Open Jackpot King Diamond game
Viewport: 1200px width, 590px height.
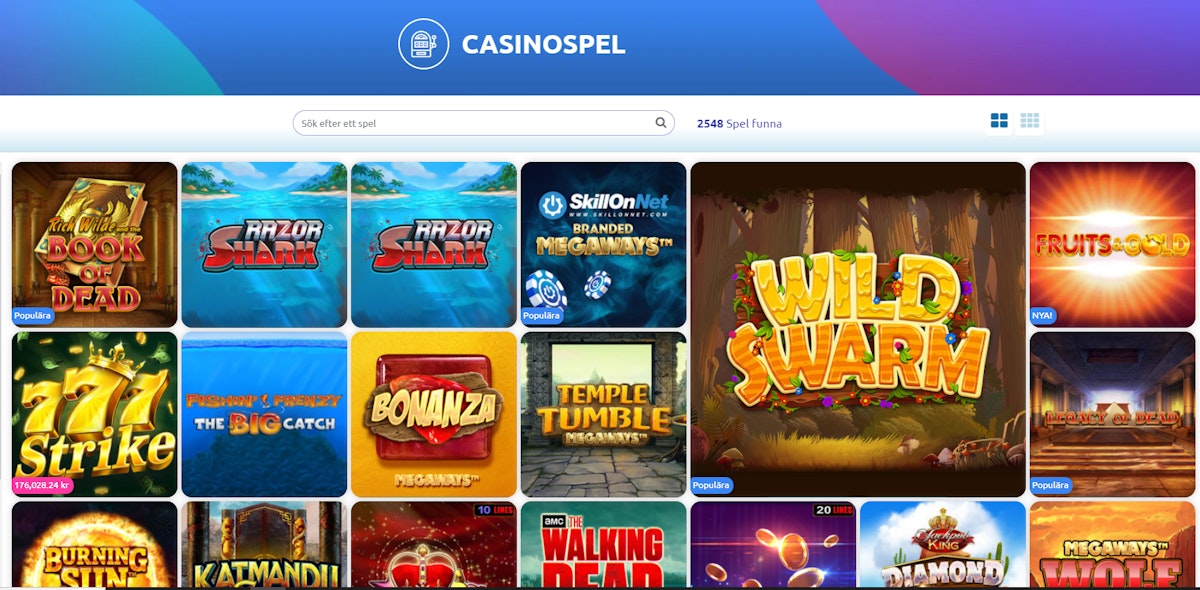coord(942,545)
